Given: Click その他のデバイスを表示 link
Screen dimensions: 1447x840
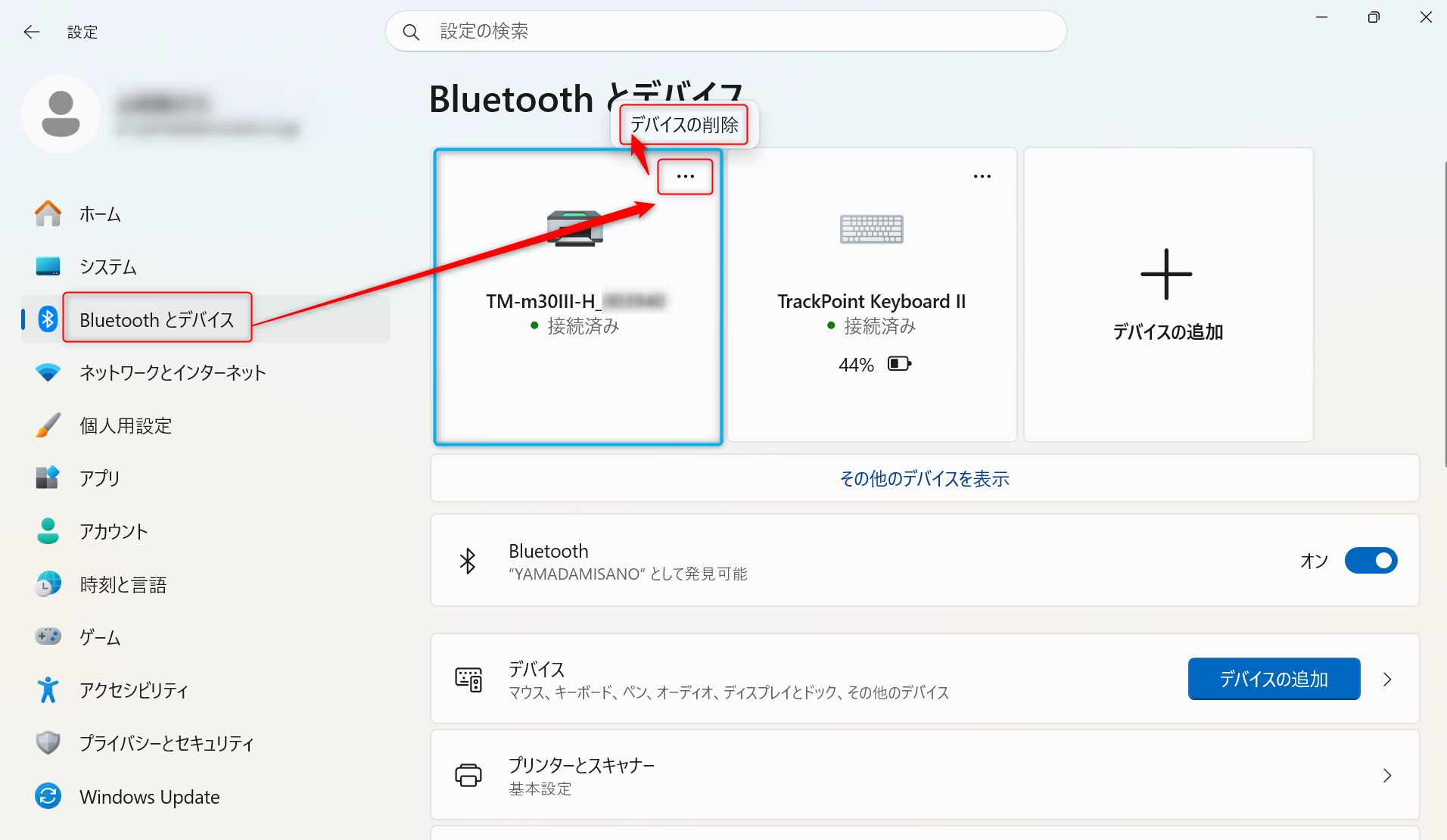Looking at the screenshot, I should (925, 479).
